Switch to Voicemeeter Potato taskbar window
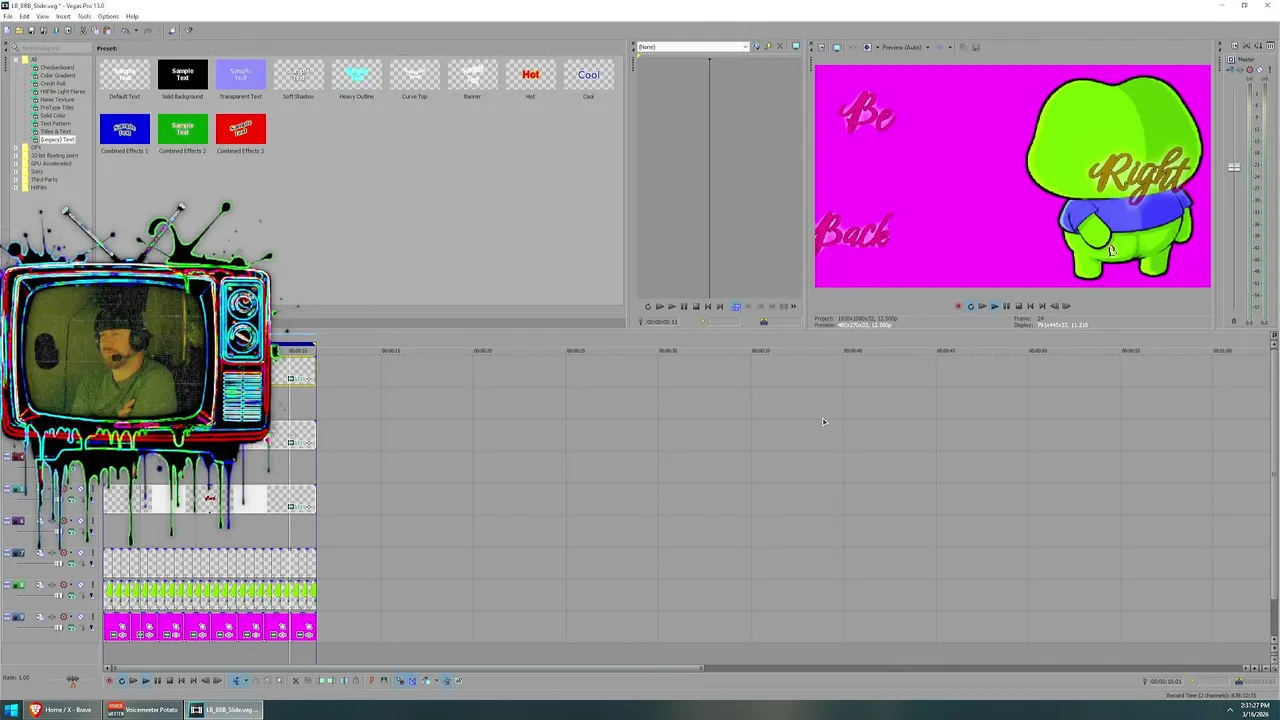The image size is (1280, 720). pos(145,710)
